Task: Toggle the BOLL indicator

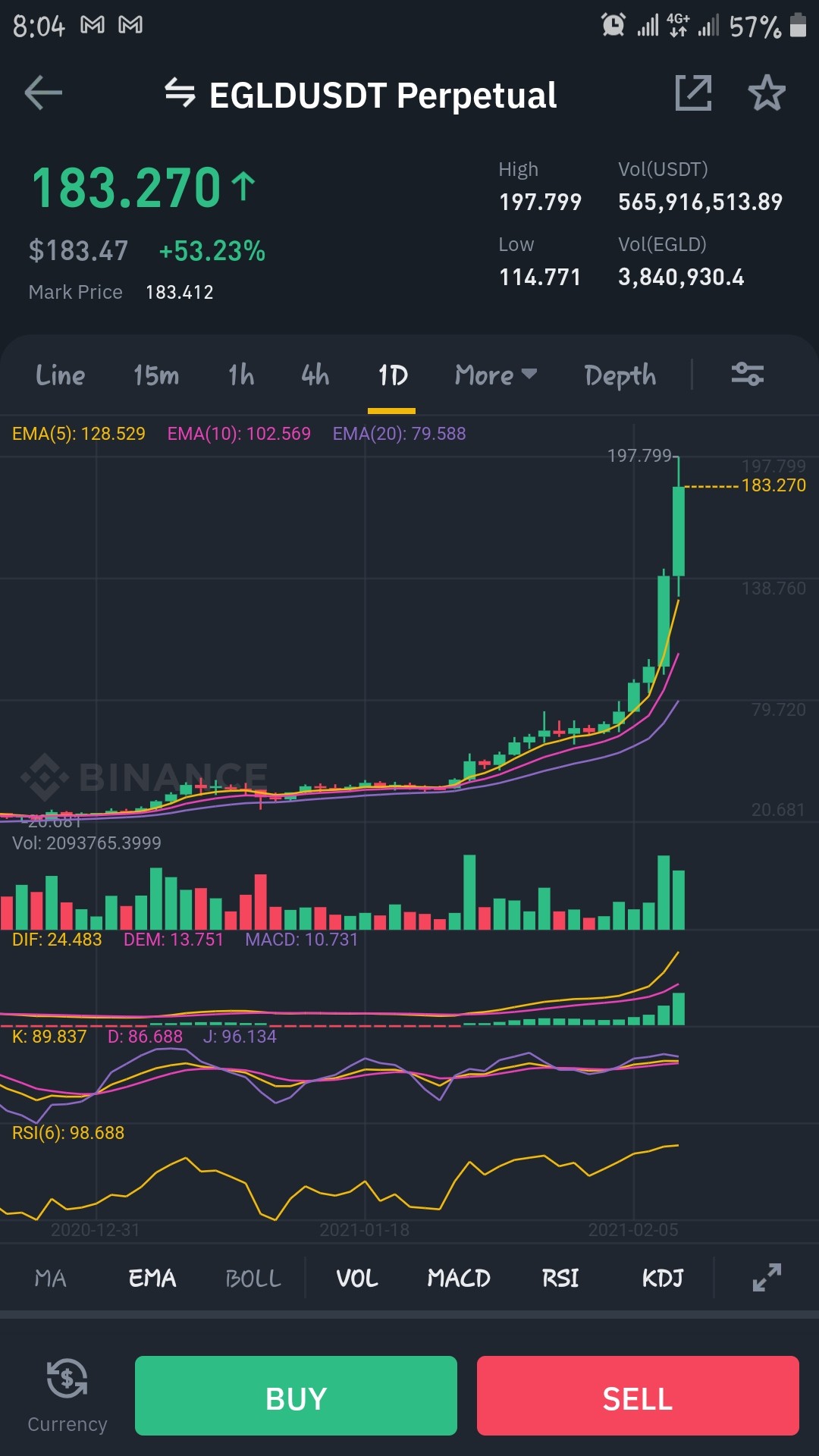Action: (253, 1279)
